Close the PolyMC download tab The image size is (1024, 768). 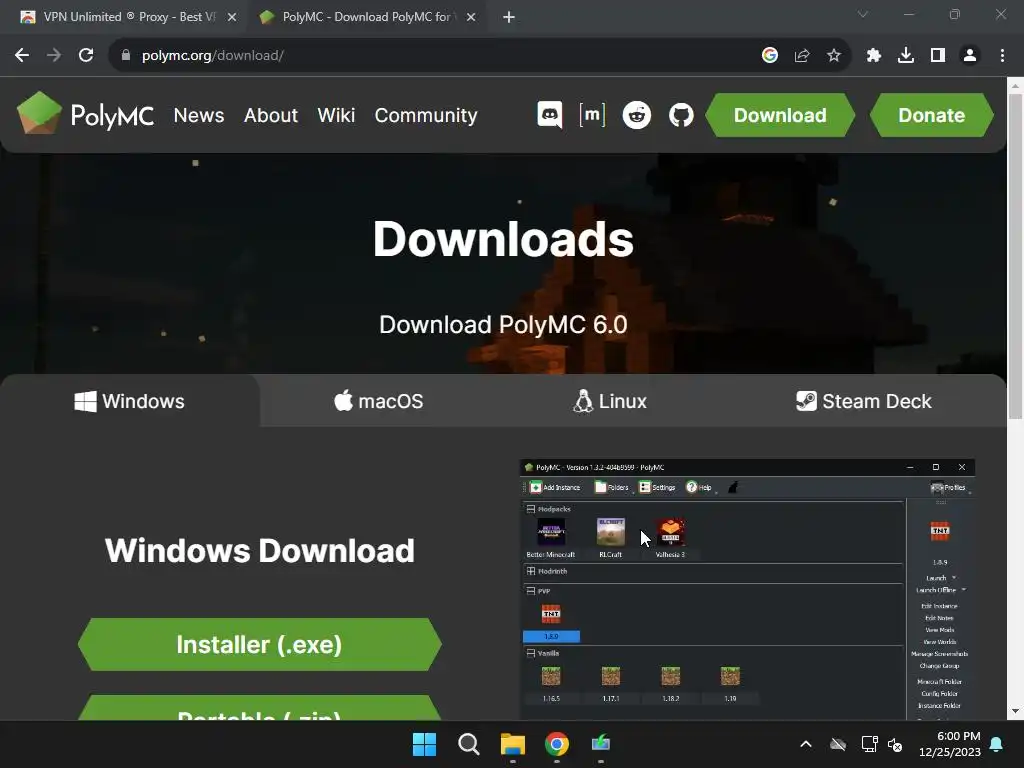coord(471,17)
